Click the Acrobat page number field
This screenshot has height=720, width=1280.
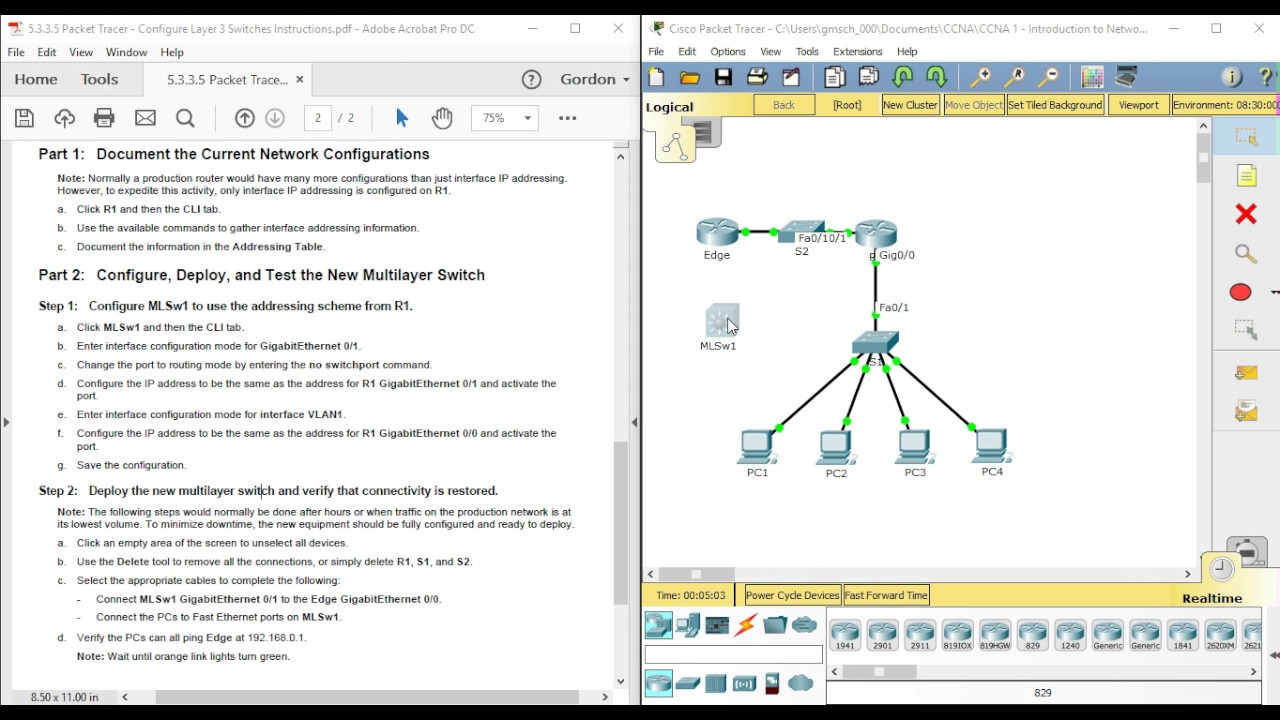click(318, 118)
